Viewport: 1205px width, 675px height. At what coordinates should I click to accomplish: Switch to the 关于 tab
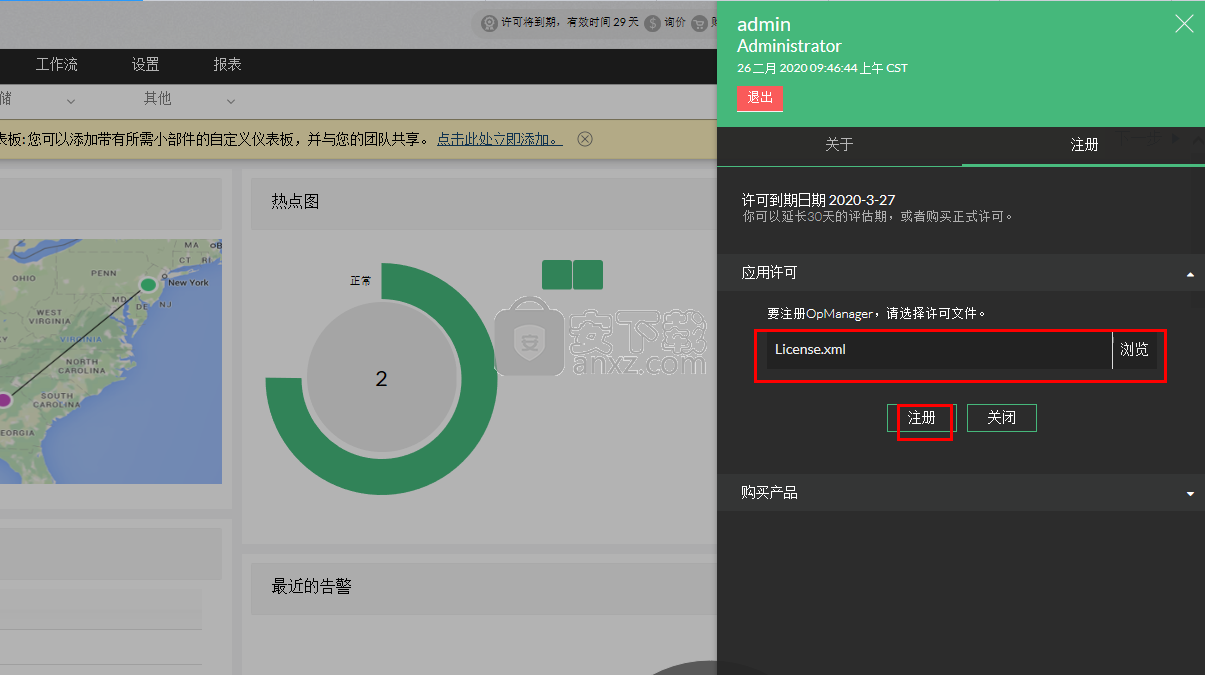pyautogui.click(x=839, y=145)
